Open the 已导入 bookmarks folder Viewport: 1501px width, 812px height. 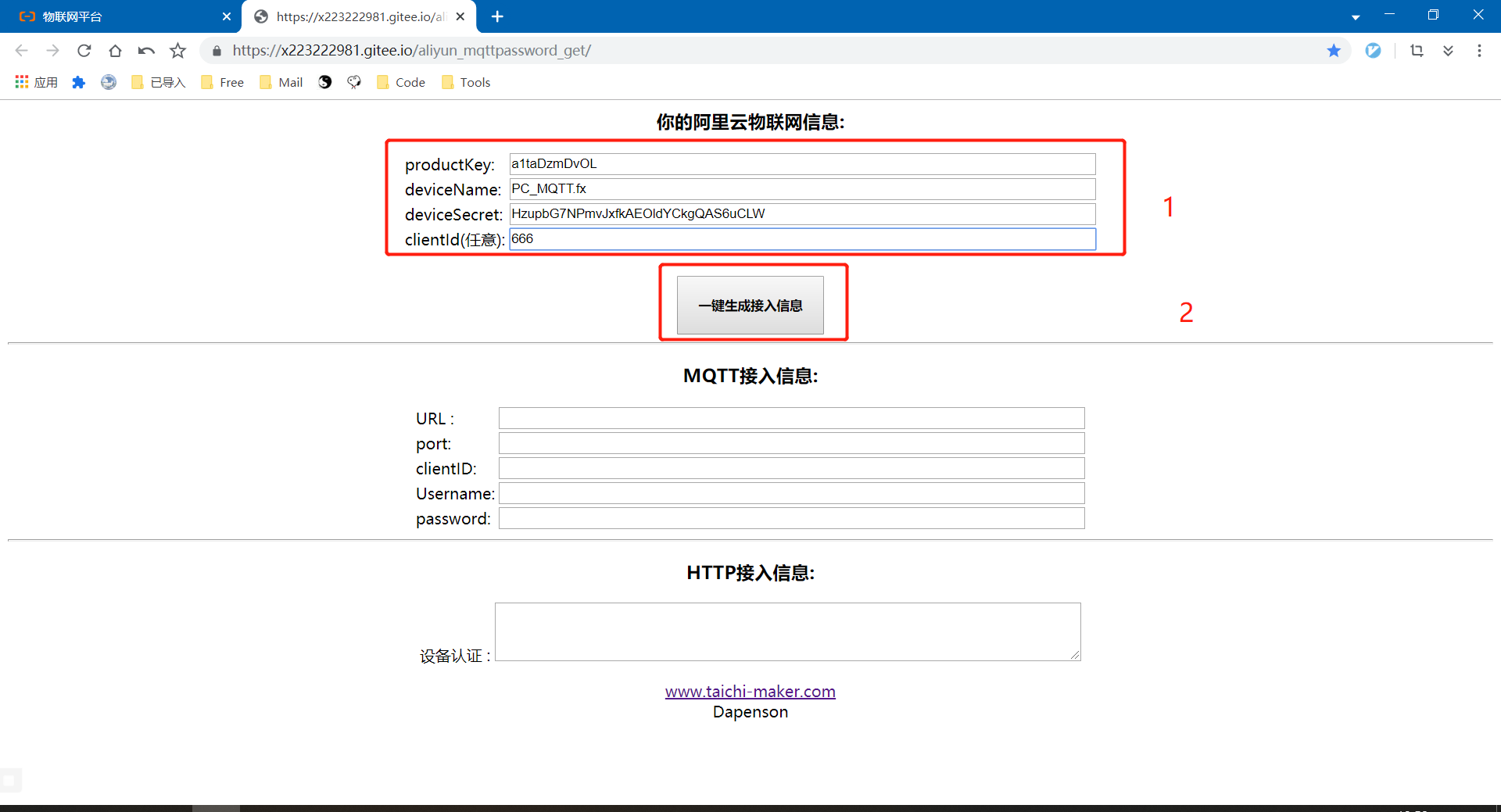point(159,82)
